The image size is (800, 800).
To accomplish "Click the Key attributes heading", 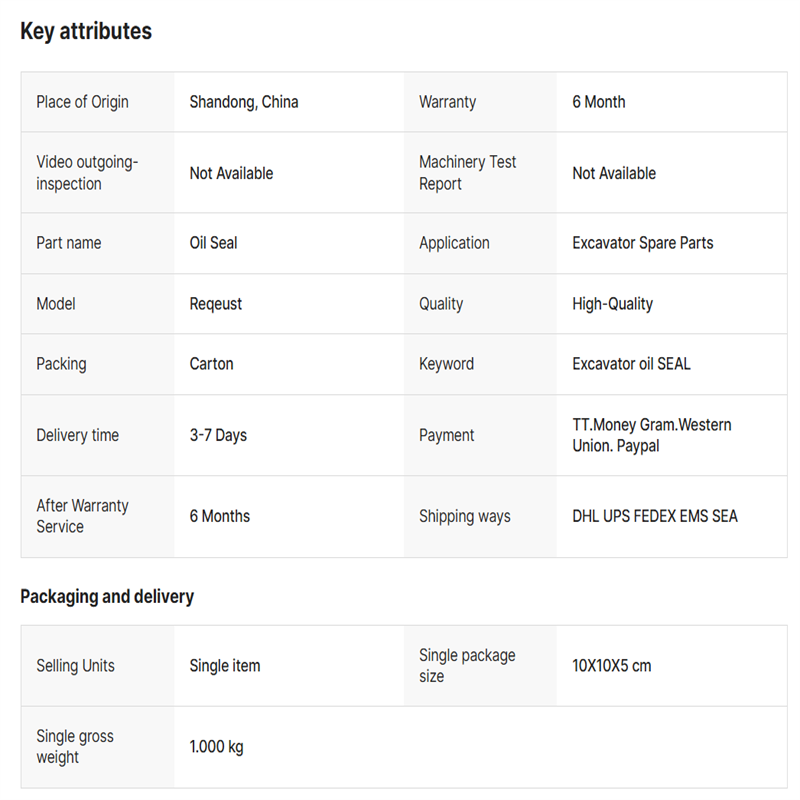I will coord(86,31).
